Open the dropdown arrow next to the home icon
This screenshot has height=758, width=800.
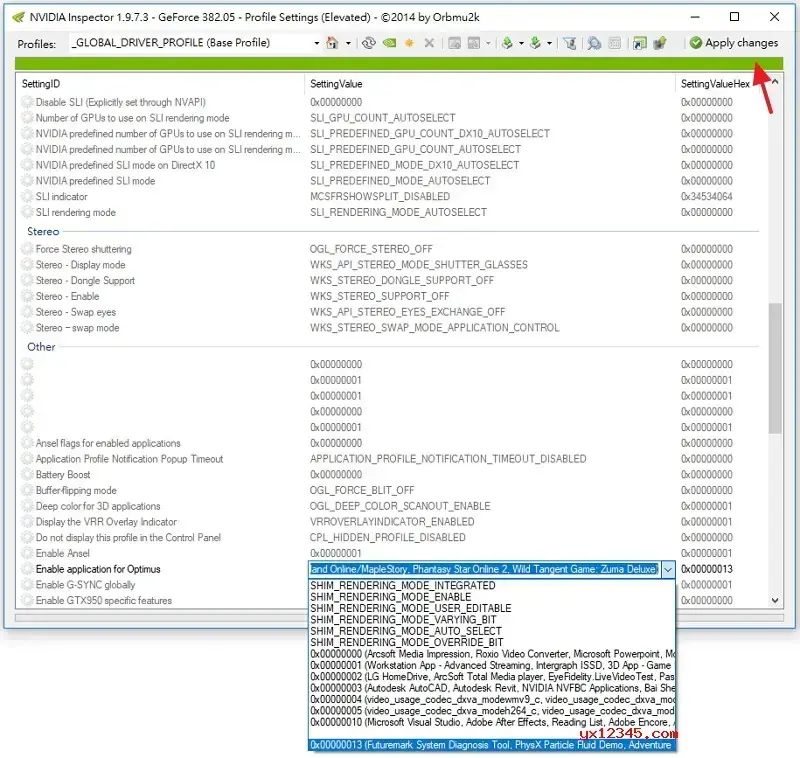348,43
